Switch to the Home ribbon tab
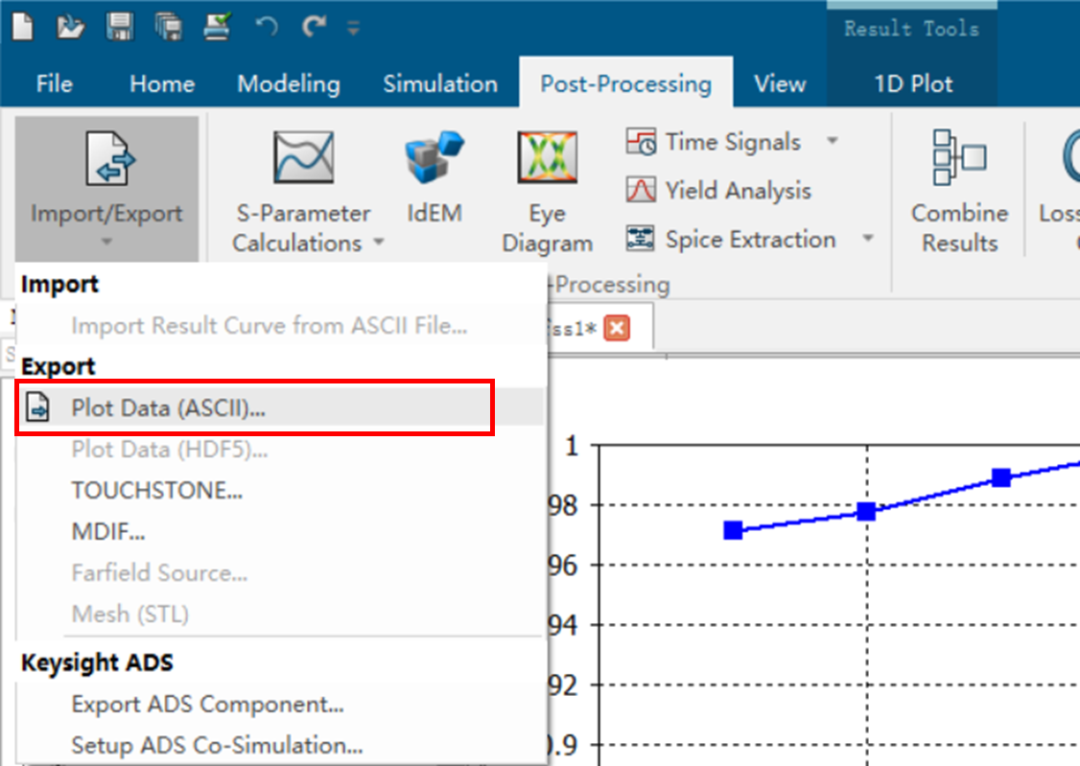This screenshot has width=1080, height=766. [162, 84]
